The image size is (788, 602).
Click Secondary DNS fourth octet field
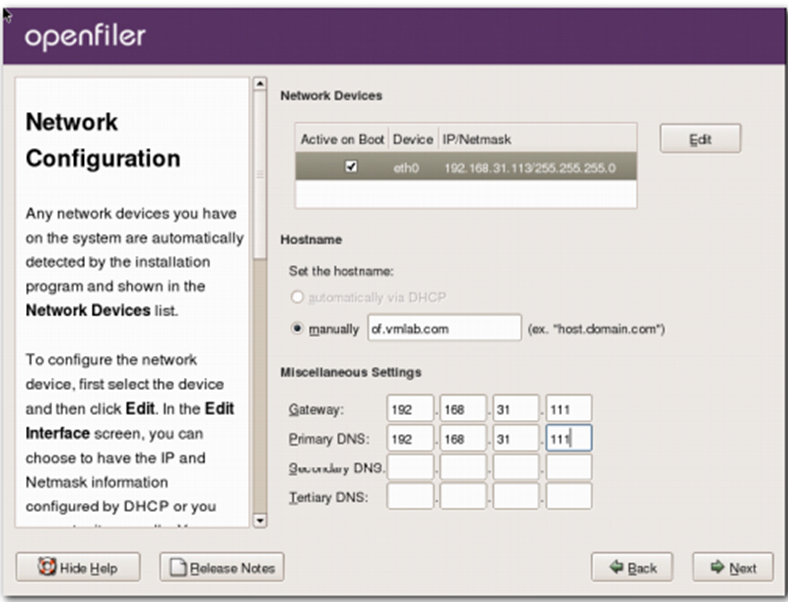click(x=569, y=467)
